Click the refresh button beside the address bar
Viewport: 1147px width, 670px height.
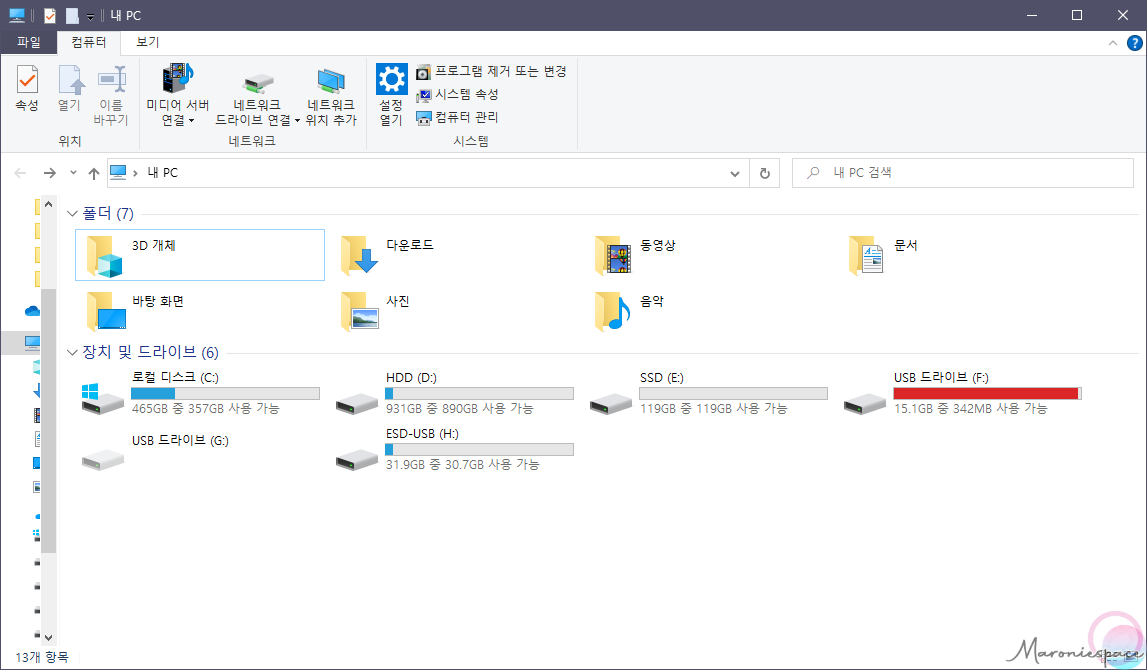tap(764, 174)
